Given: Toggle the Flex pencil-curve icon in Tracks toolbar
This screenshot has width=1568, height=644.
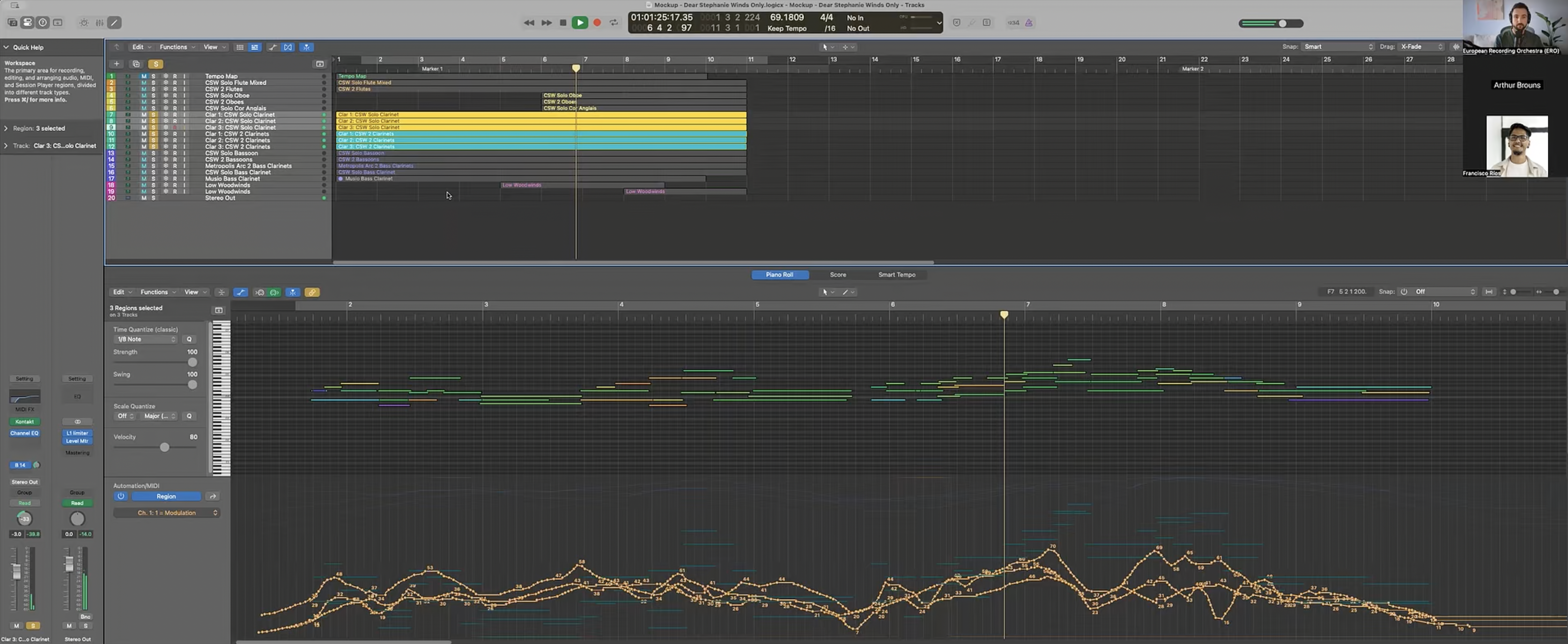Looking at the screenshot, I should (x=273, y=47).
